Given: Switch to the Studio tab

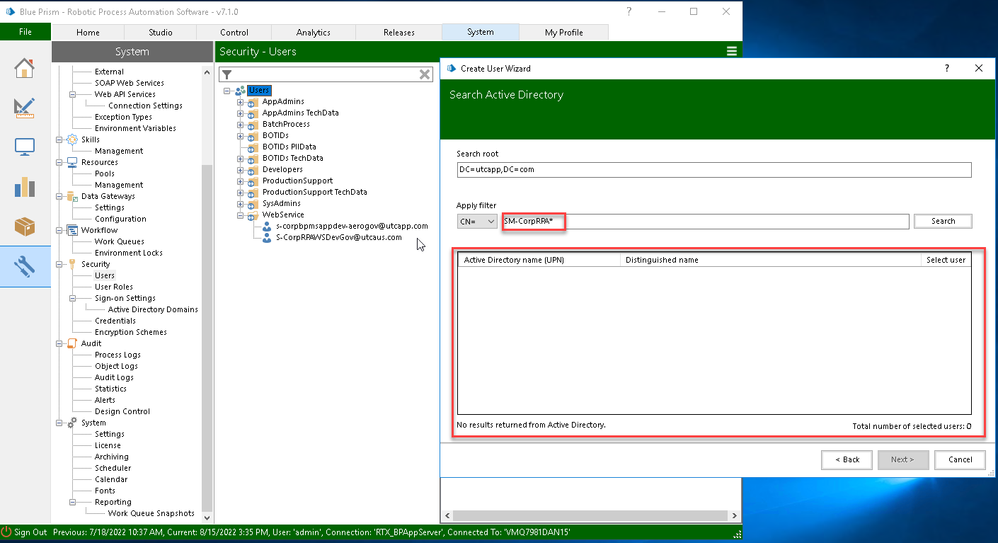Looking at the screenshot, I should [160, 32].
